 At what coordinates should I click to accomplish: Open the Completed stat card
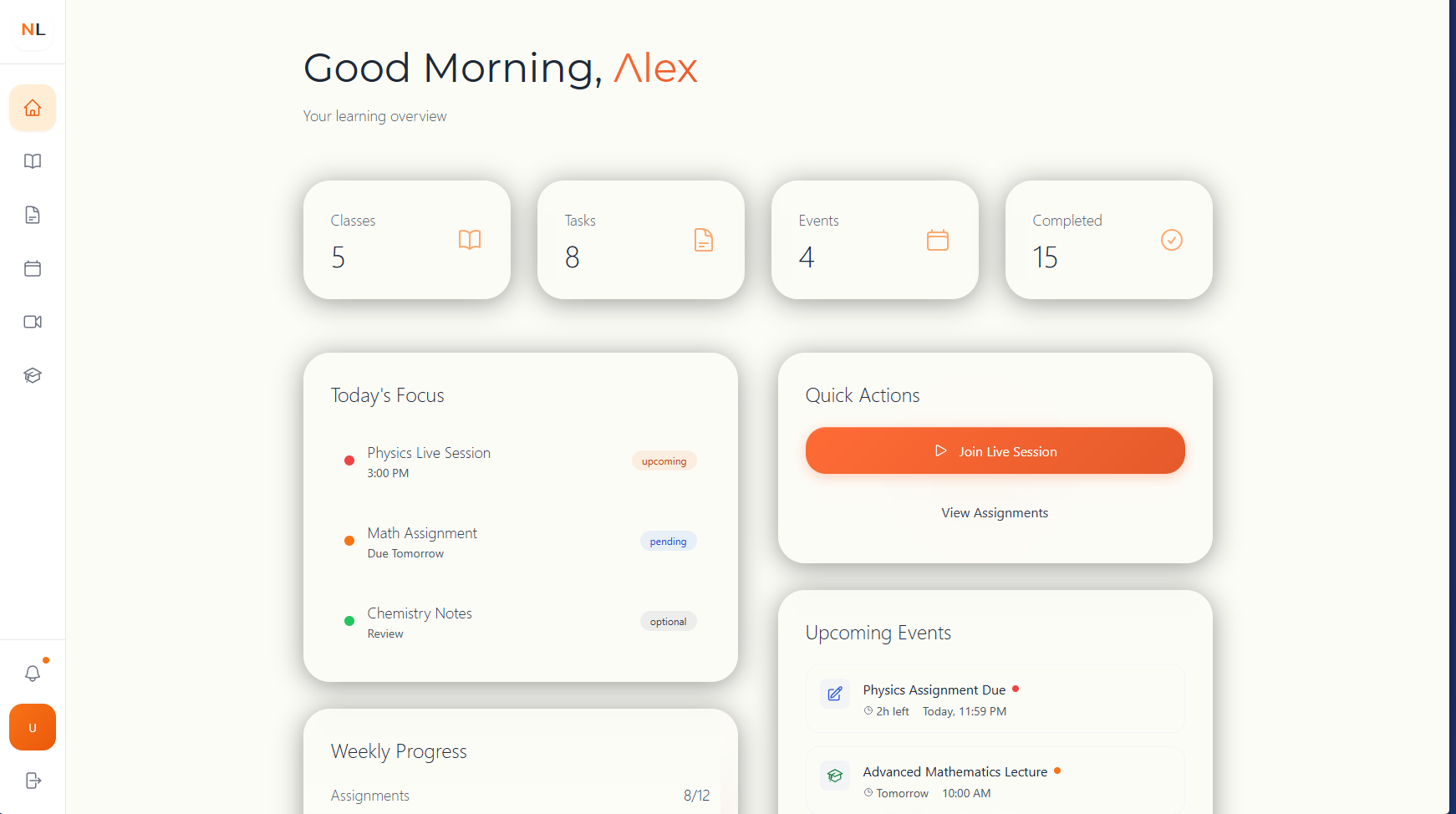point(1109,240)
